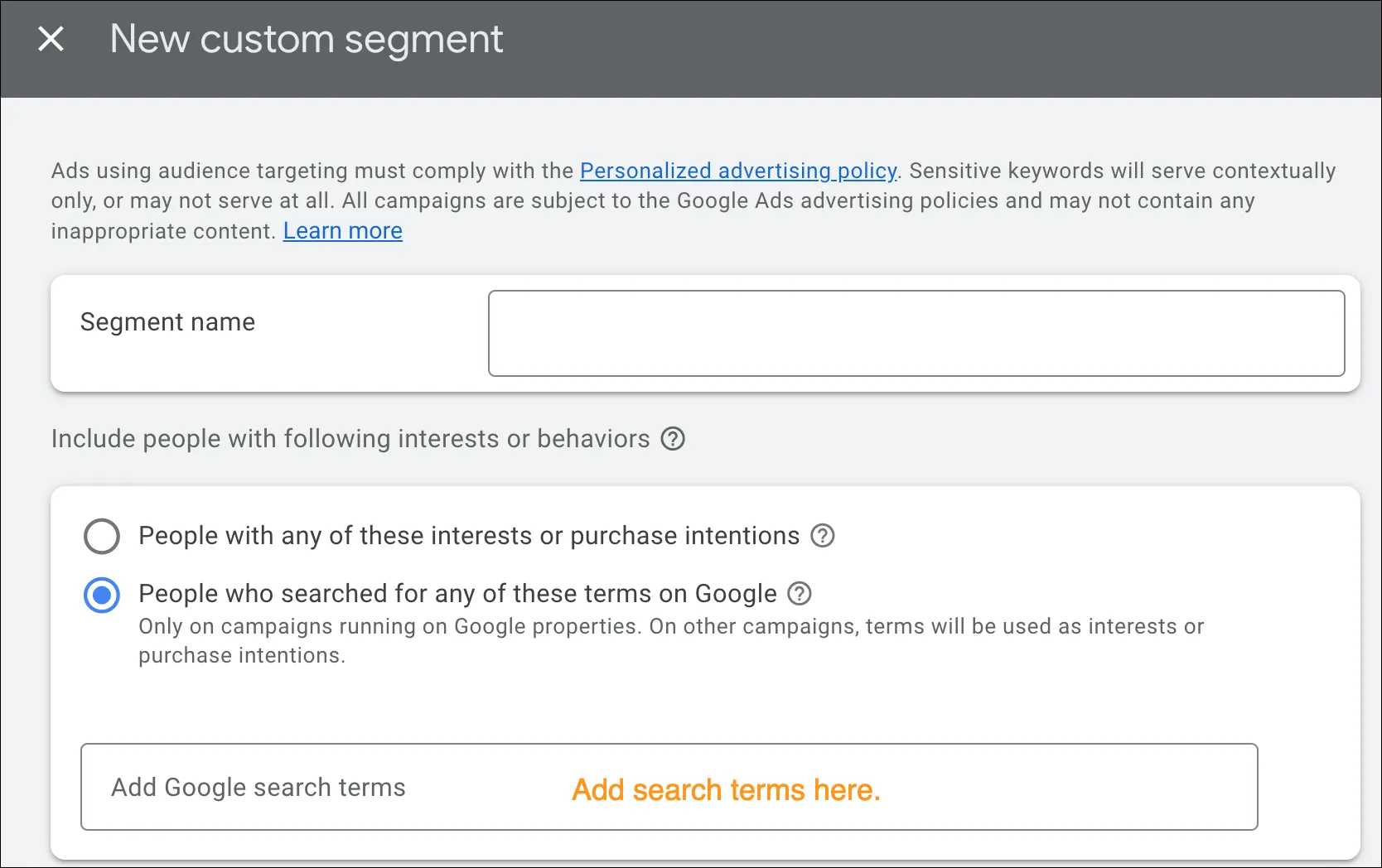The image size is (1382, 868).
Task: Open help icon beside searched on Google option
Action: (799, 594)
